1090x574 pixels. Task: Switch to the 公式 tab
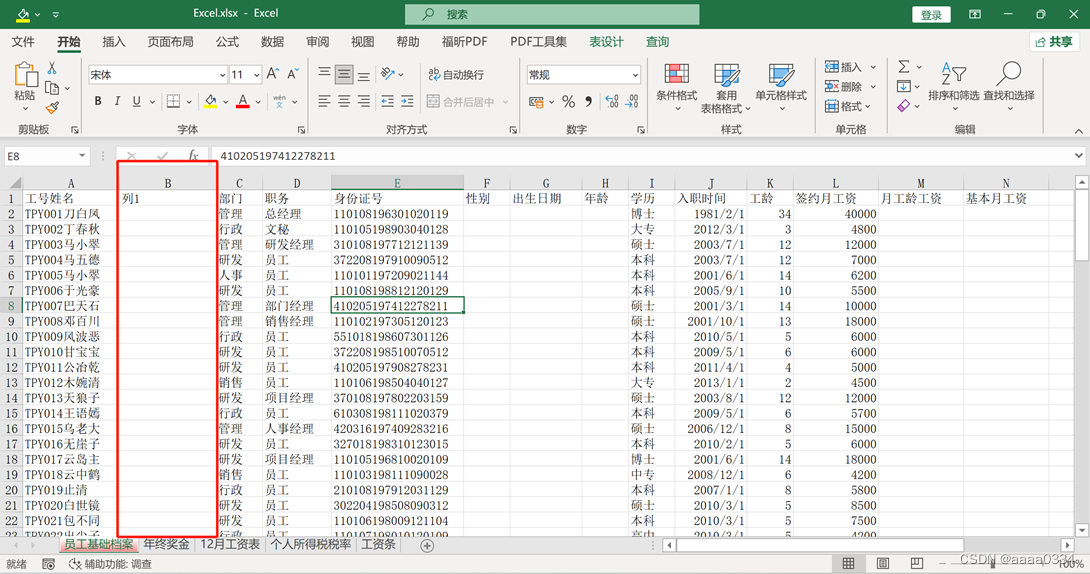[x=227, y=42]
